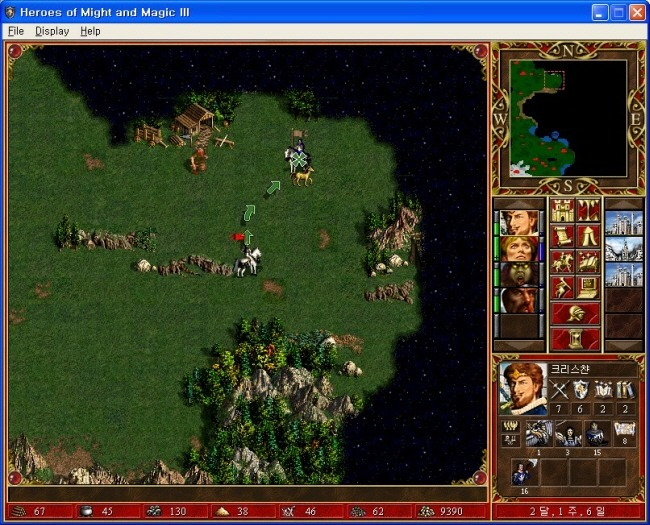Click the morale indicator icon in hero panel
650x525 pixels.
[x=510, y=426]
